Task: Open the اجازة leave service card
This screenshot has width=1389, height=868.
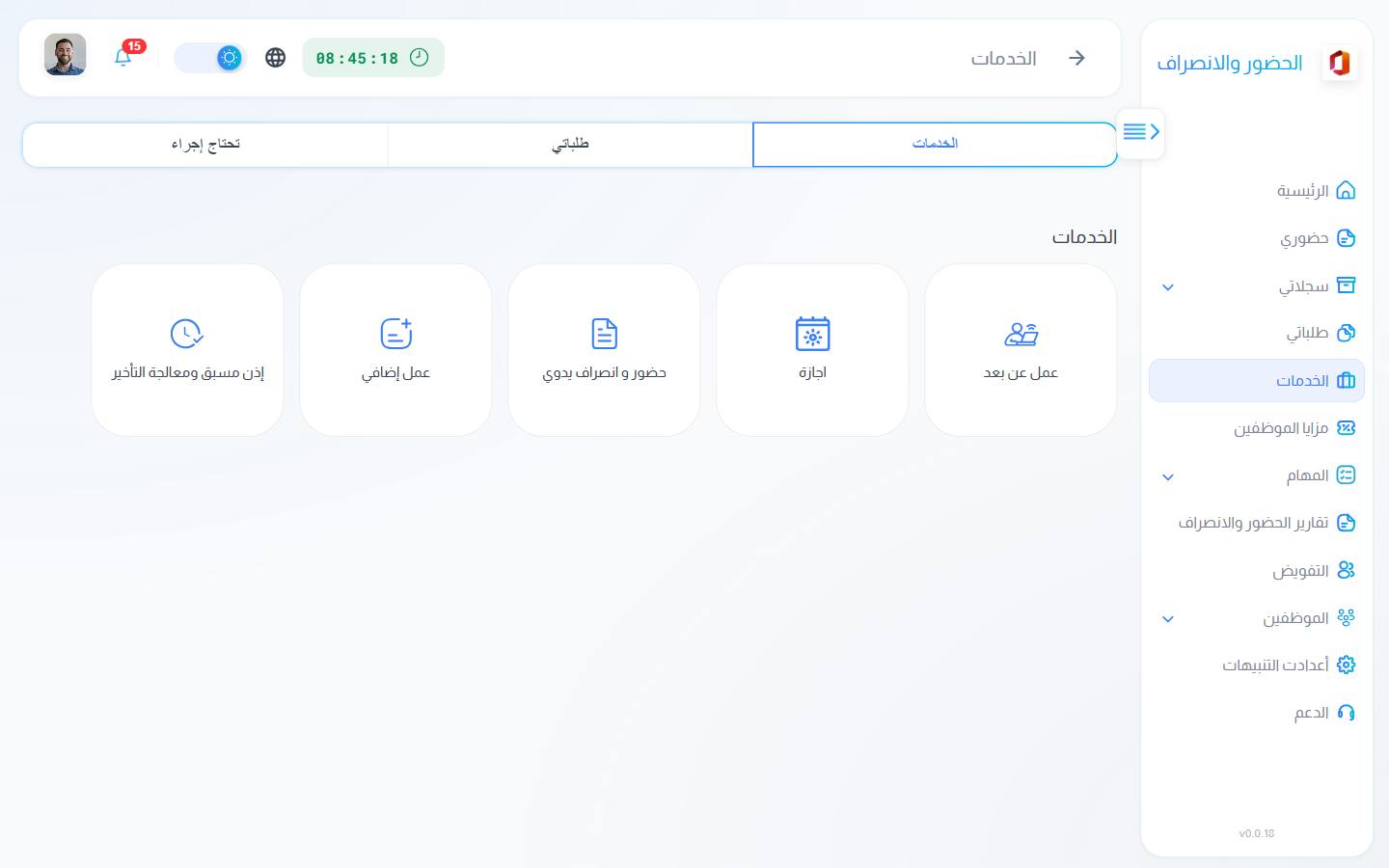Action: (812, 350)
